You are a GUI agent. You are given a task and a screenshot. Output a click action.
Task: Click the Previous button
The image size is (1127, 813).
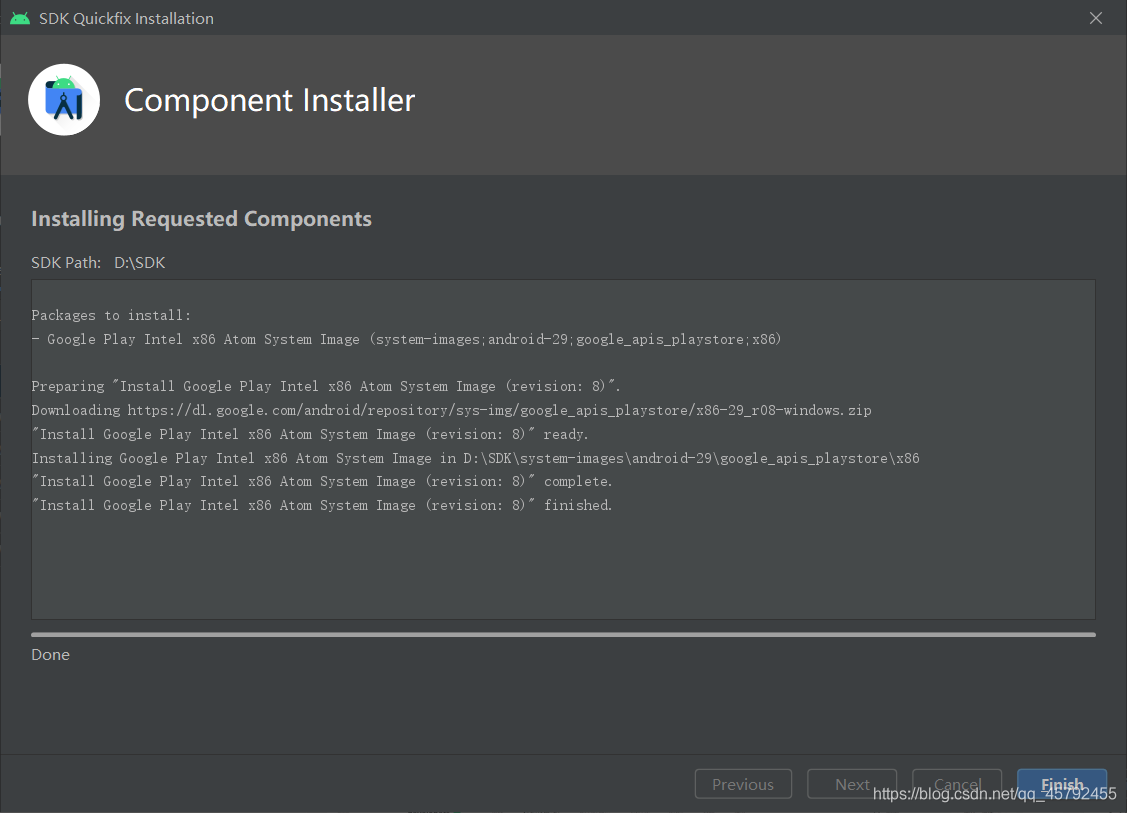(743, 784)
